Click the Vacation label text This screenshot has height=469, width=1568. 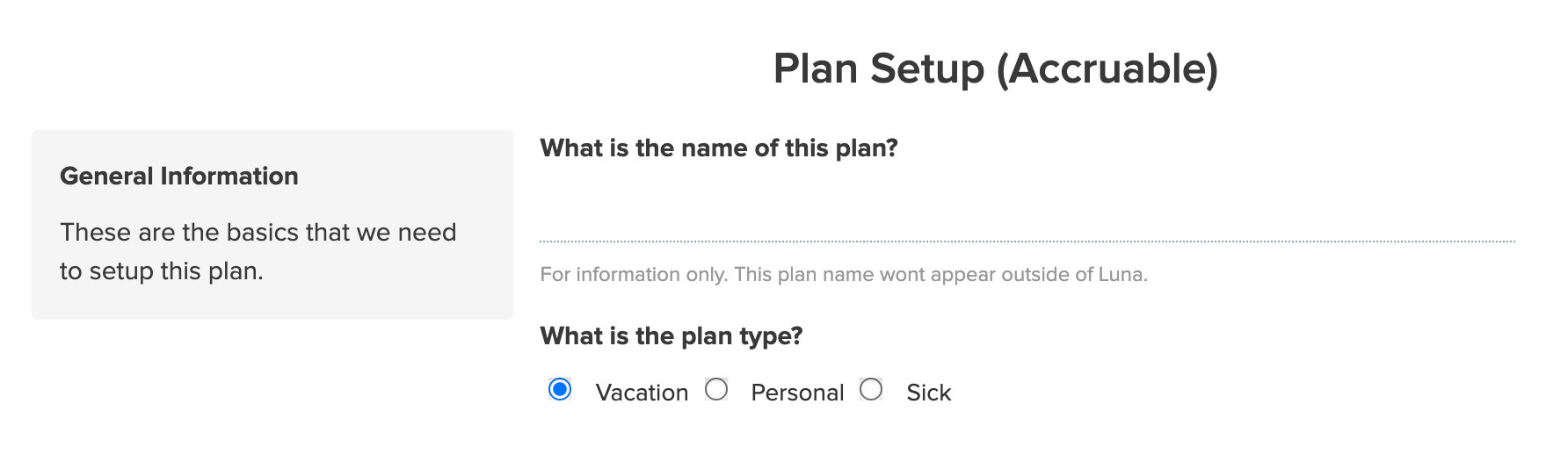(642, 393)
